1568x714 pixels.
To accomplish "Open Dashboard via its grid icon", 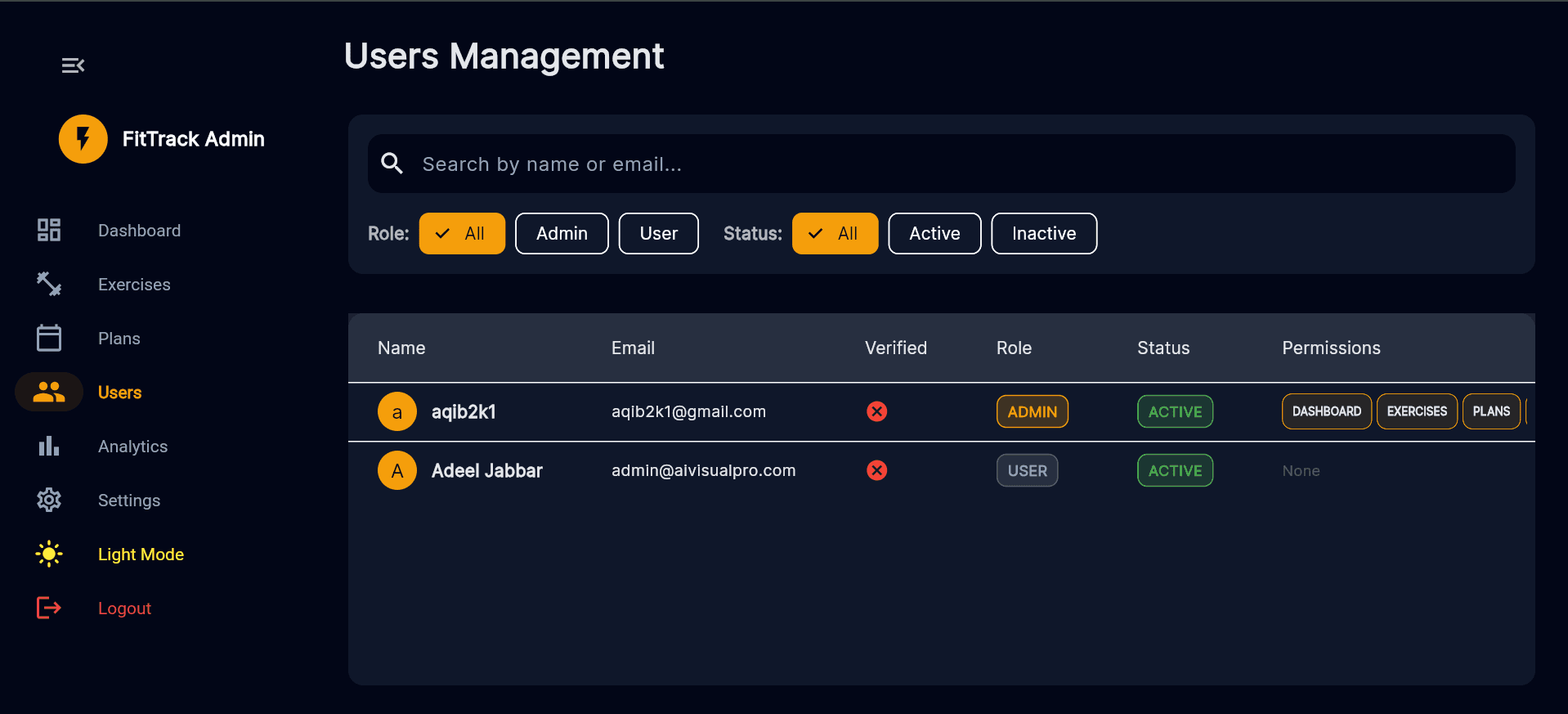I will (49, 231).
